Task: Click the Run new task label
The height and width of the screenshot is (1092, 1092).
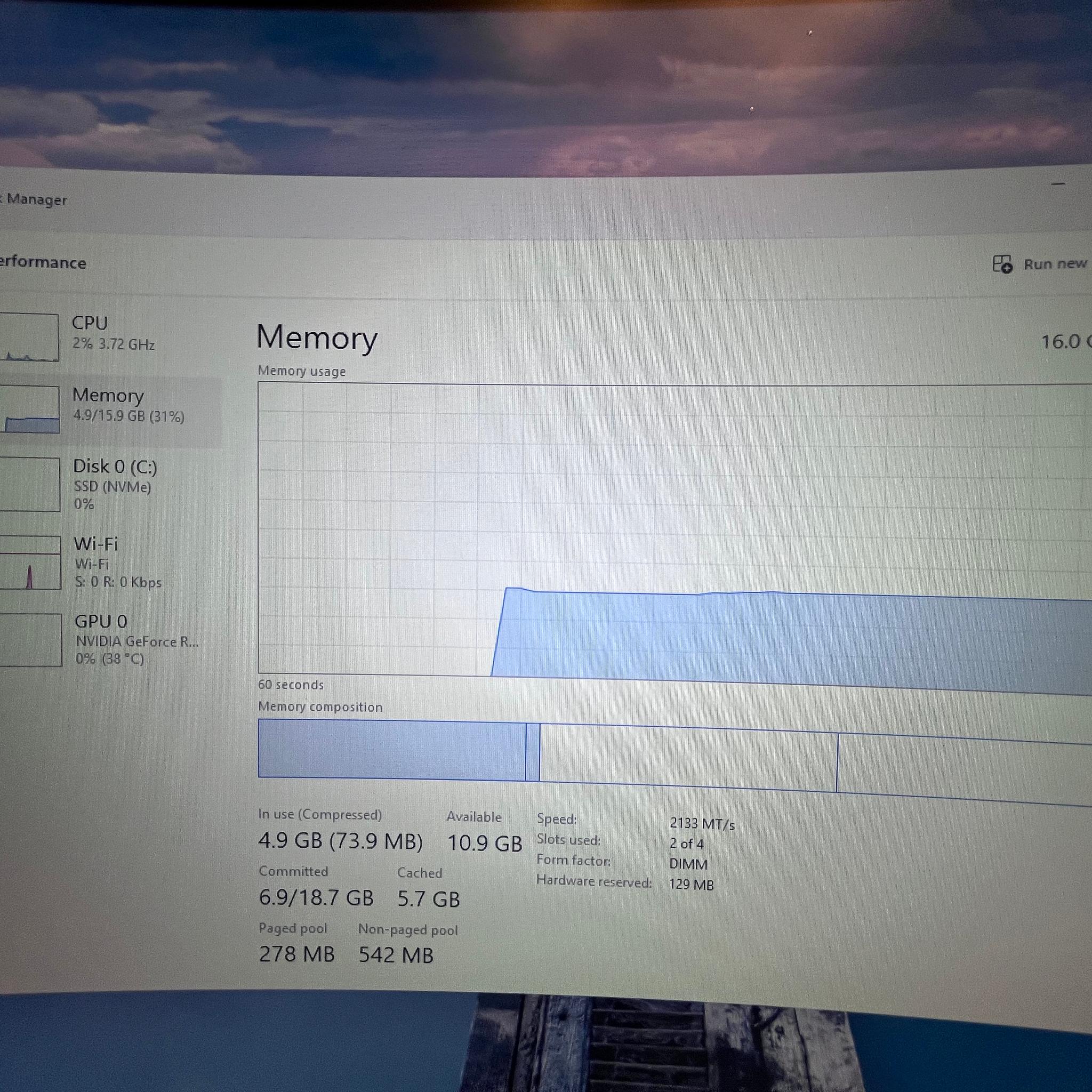Action: [x=1056, y=264]
